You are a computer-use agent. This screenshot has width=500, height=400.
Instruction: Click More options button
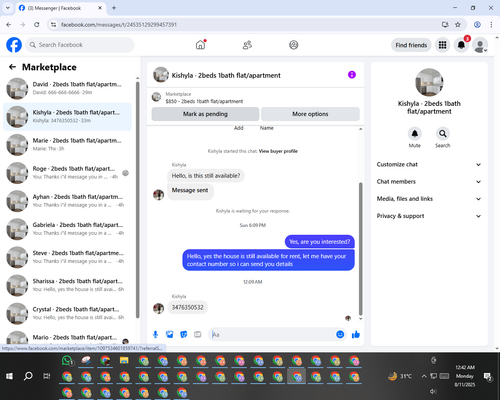(310, 114)
